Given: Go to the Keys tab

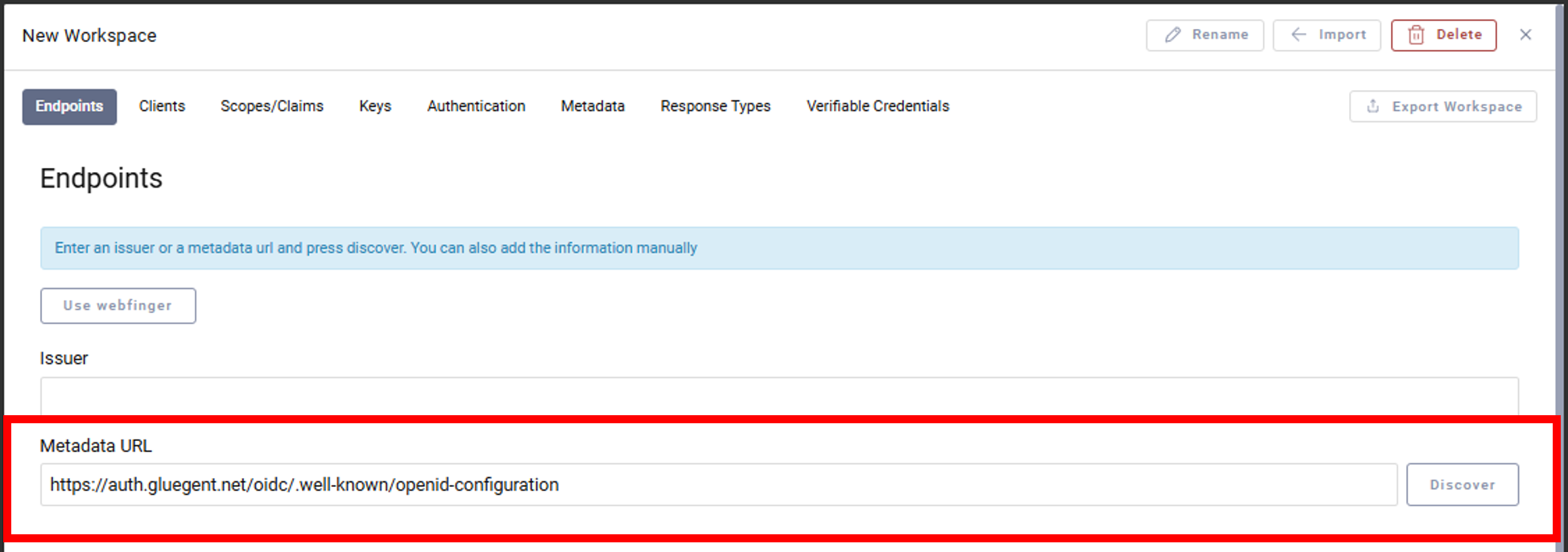Looking at the screenshot, I should click(375, 106).
